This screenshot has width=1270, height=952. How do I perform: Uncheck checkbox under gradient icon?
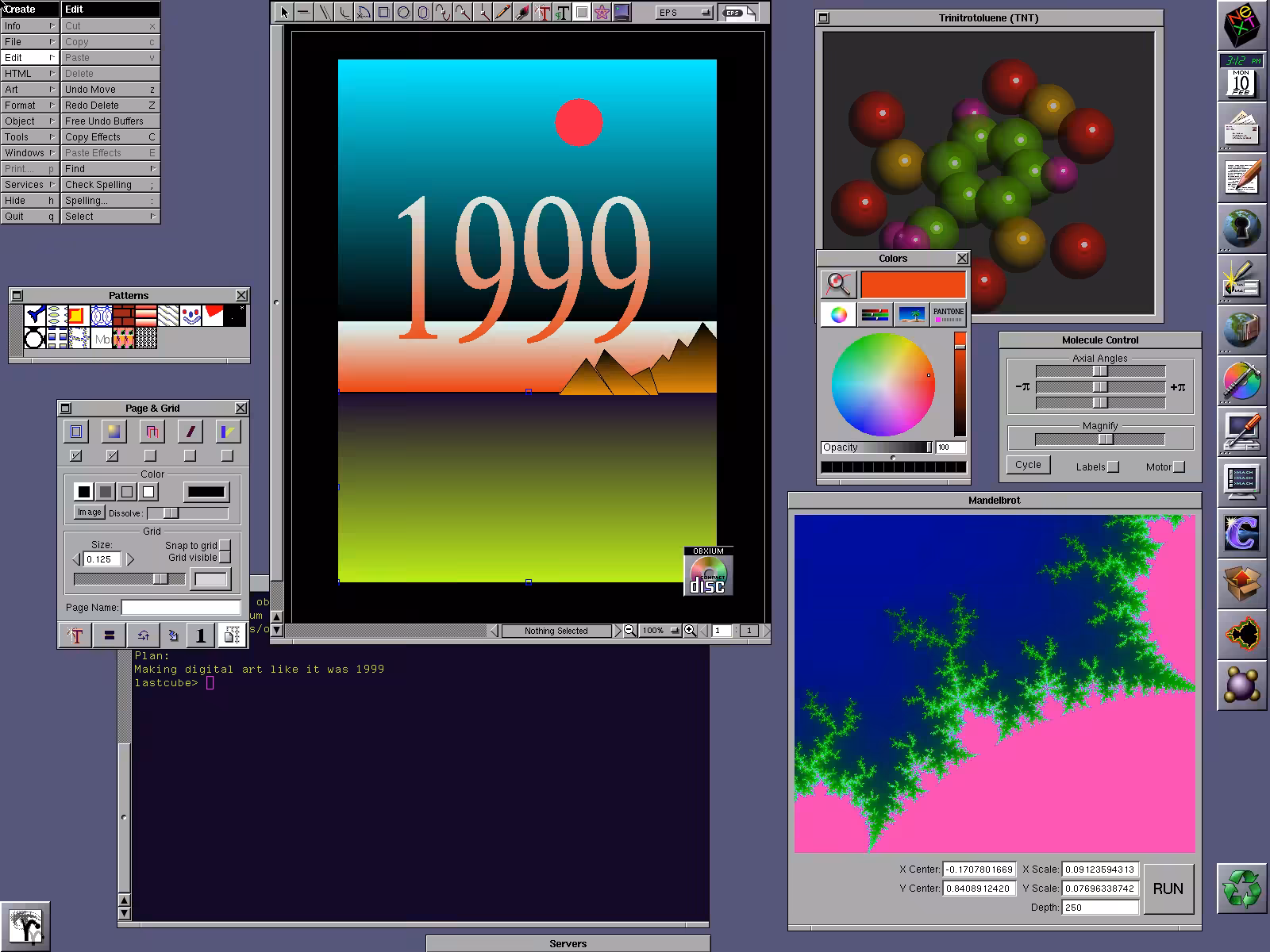[x=112, y=455]
